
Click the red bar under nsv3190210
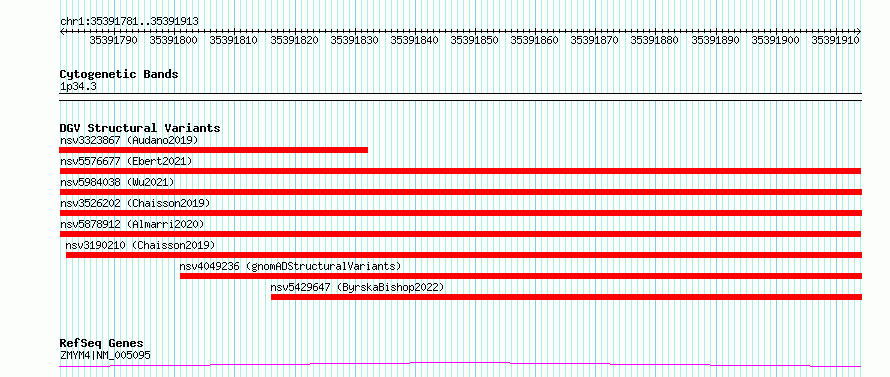point(464,255)
